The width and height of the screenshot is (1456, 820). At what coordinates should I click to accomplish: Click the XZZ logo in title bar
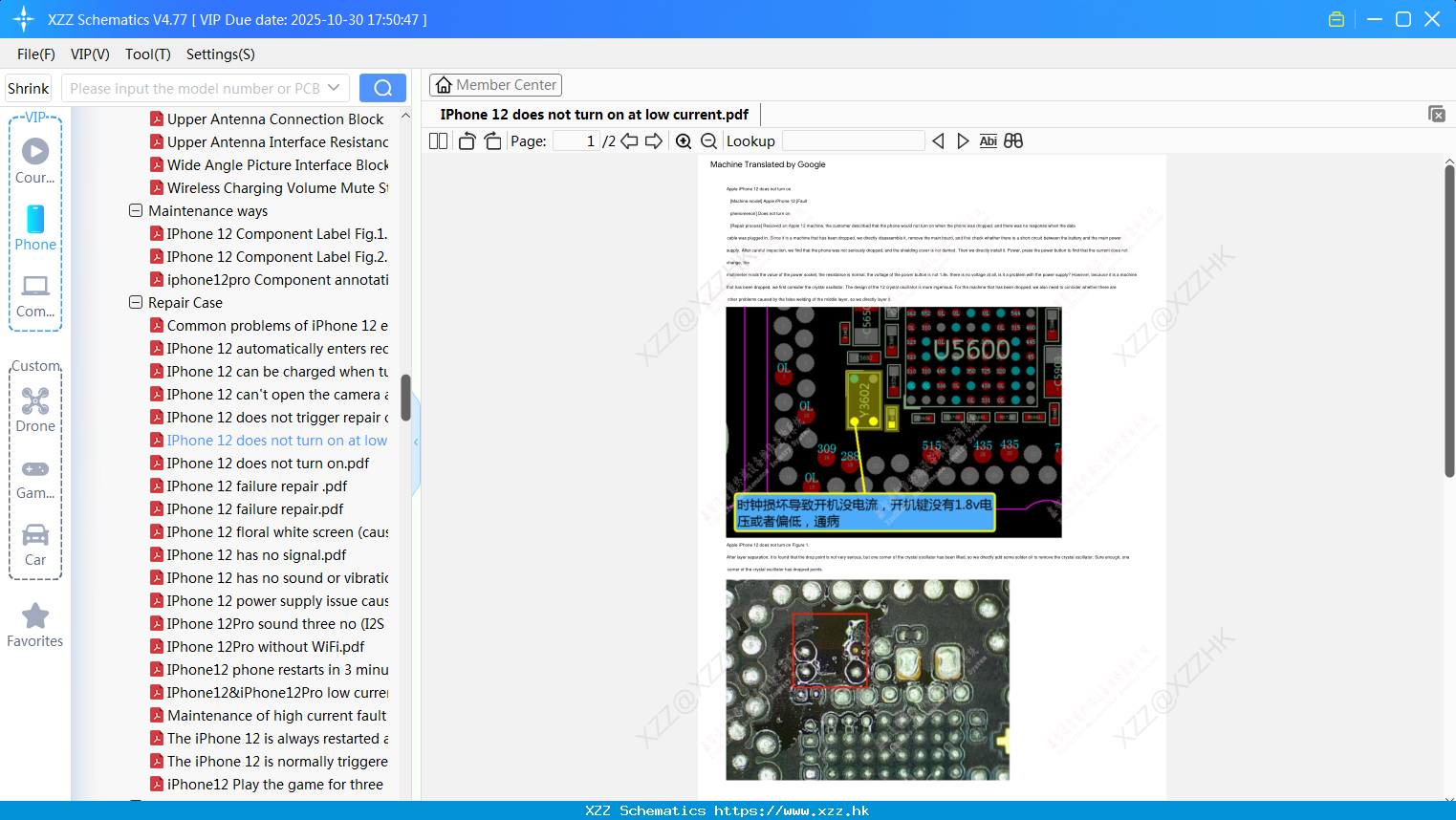pyautogui.click(x=24, y=19)
